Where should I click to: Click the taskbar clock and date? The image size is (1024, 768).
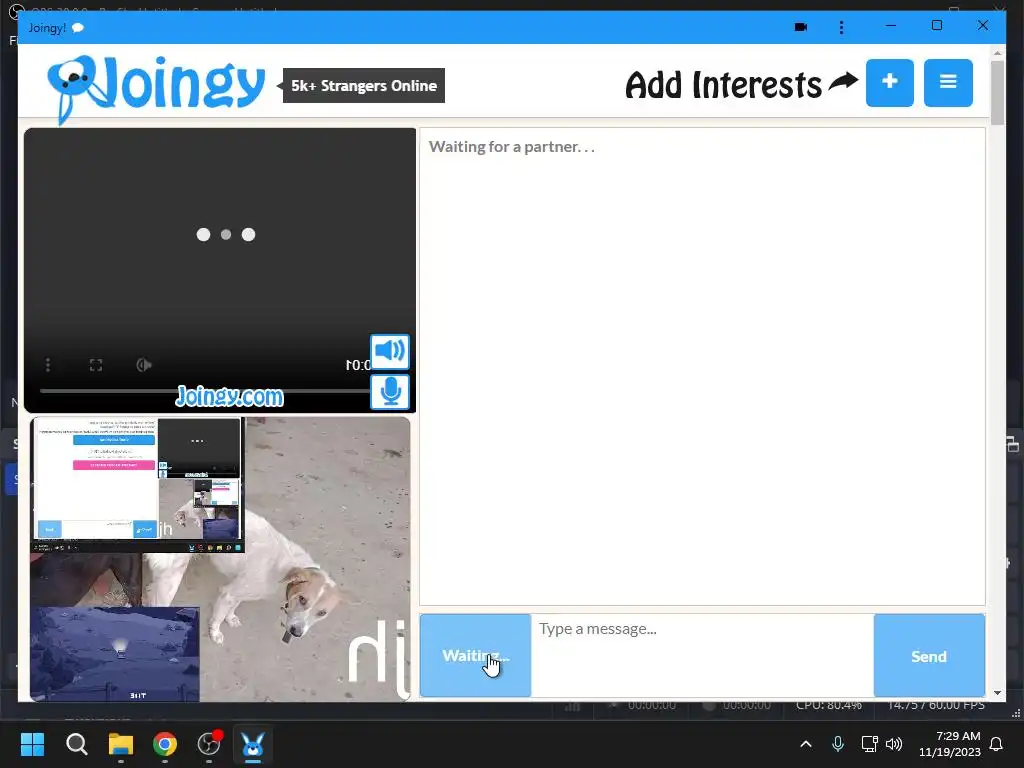coord(950,744)
